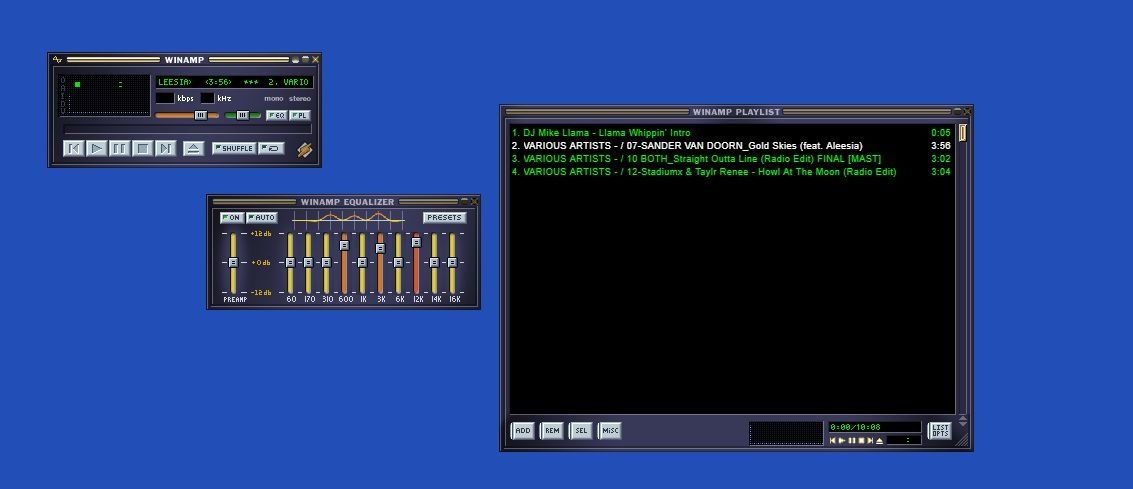This screenshot has height=489, width=1133.
Task: Toggle the EQ window button
Action: (x=277, y=116)
